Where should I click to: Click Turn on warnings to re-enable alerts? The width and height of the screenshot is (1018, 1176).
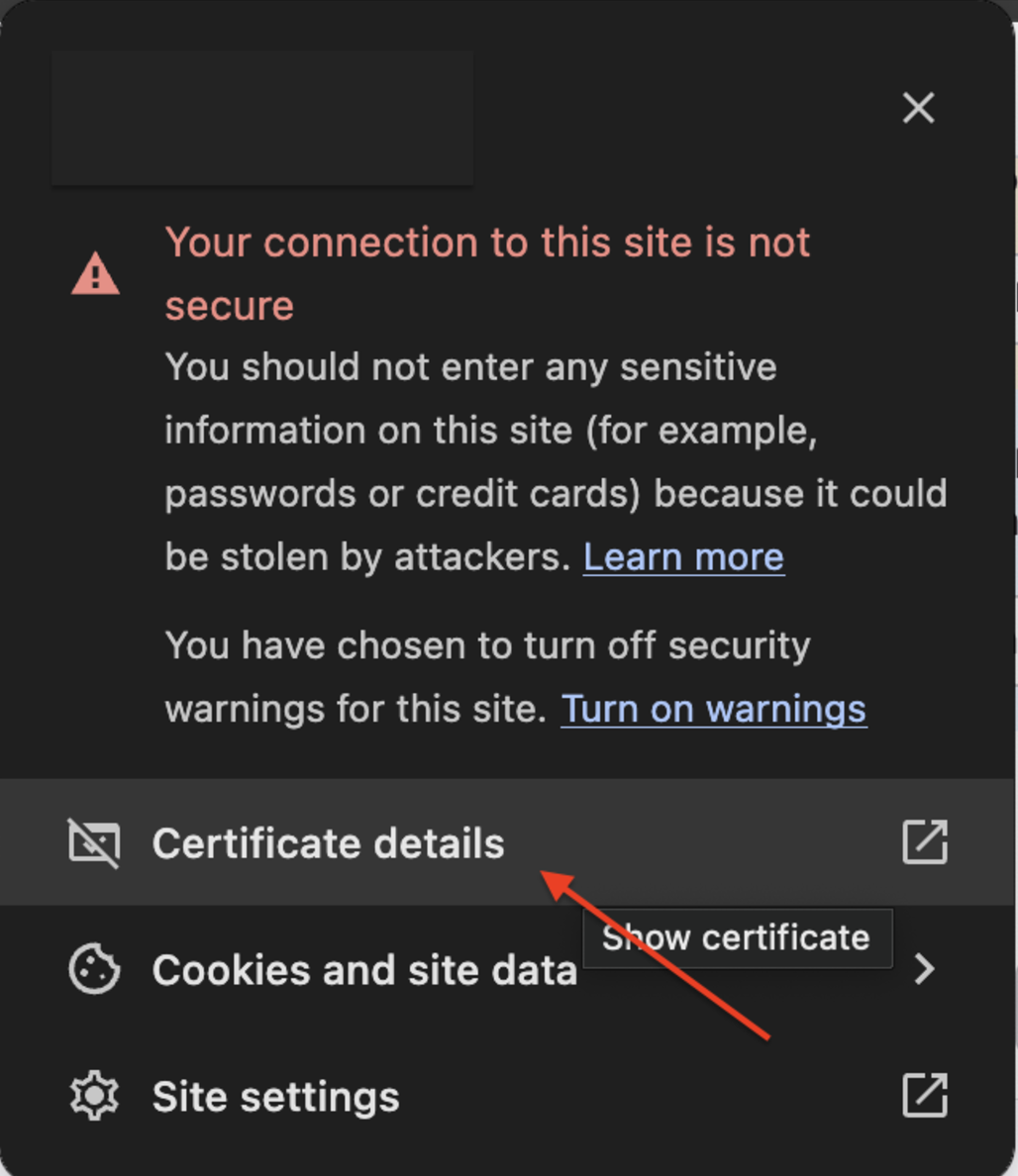(x=714, y=708)
